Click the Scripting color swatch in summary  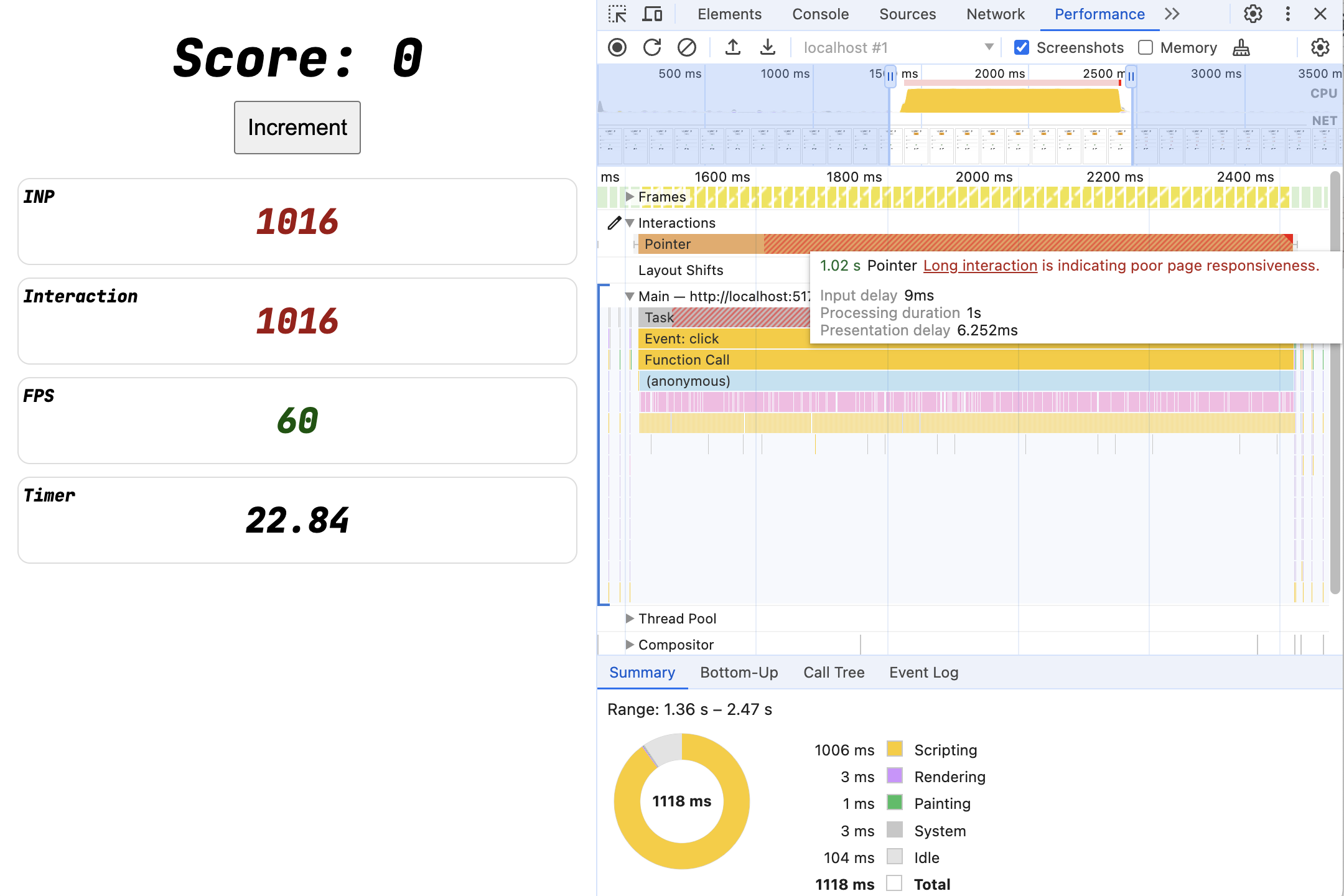tap(893, 749)
